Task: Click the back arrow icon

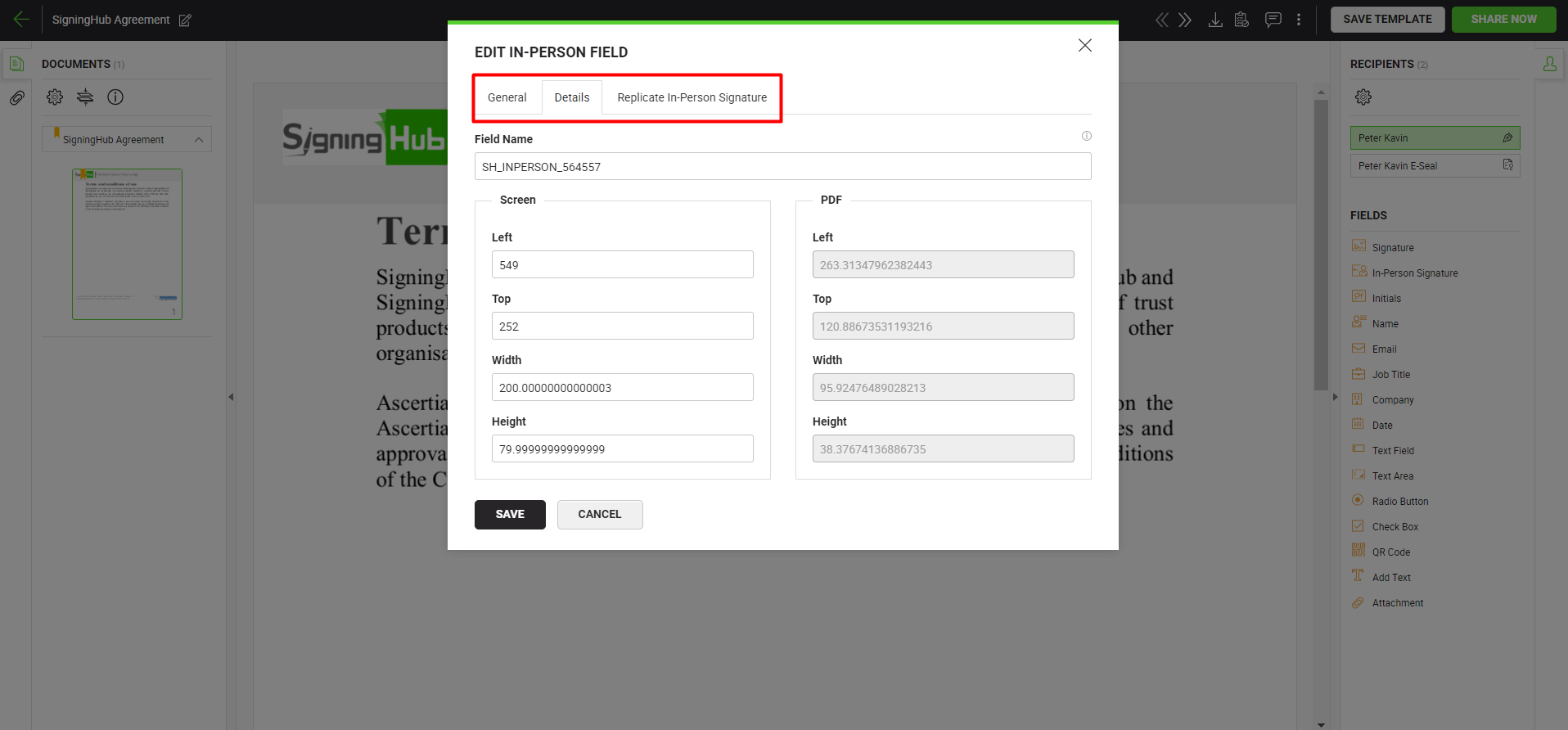Action: coord(21,20)
